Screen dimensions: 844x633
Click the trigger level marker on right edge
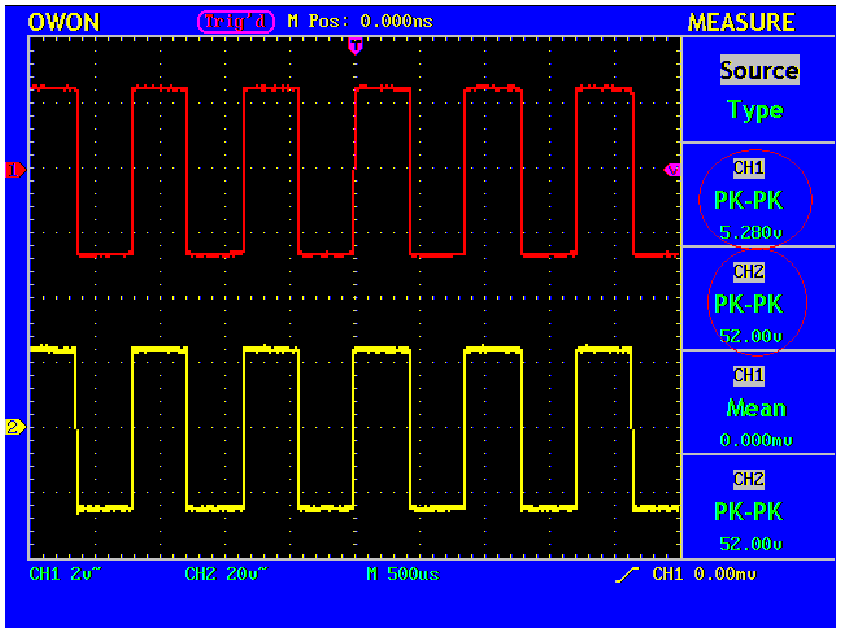click(672, 170)
